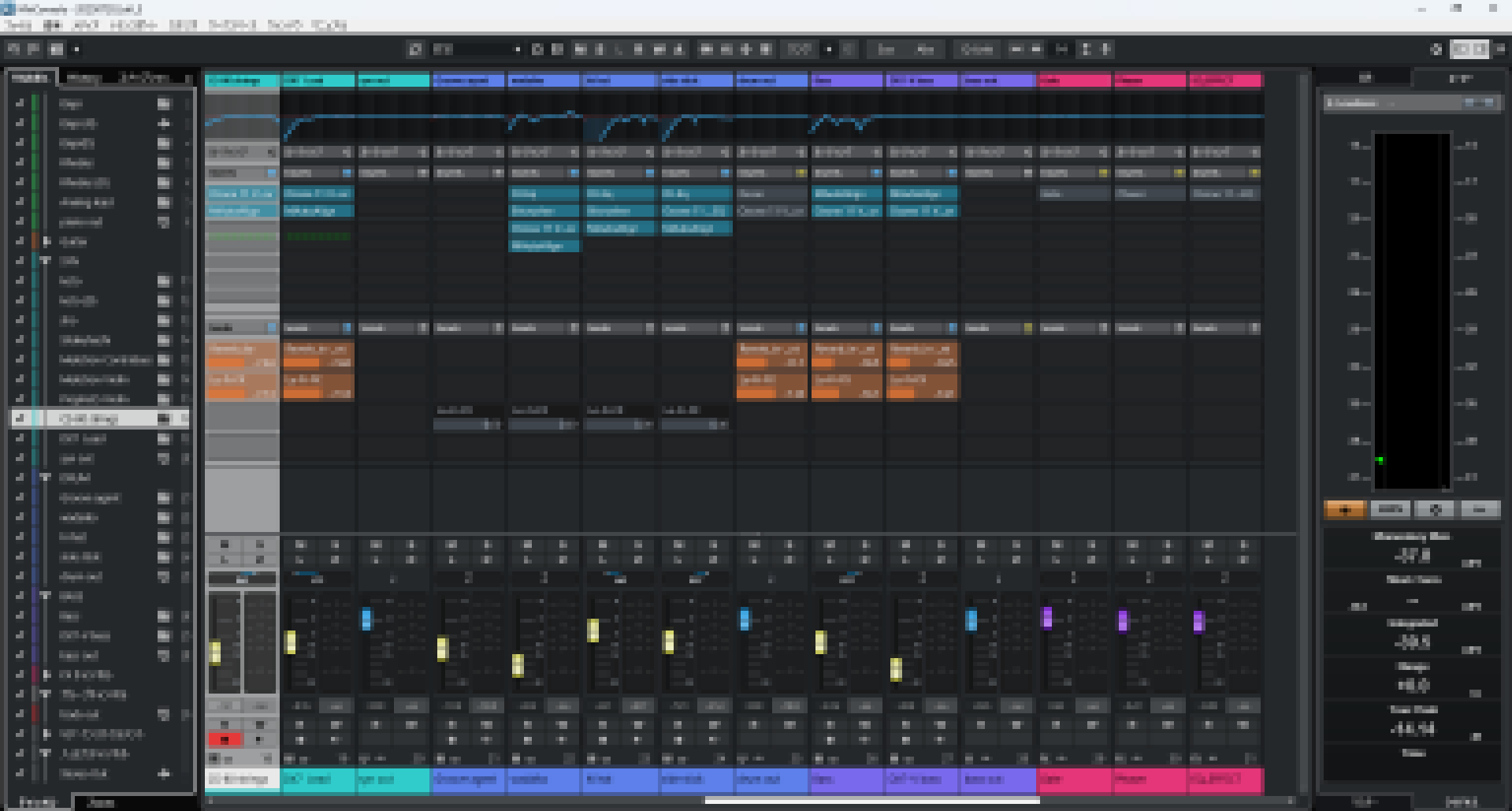Select the Zones tab at the bottom left

(101, 802)
